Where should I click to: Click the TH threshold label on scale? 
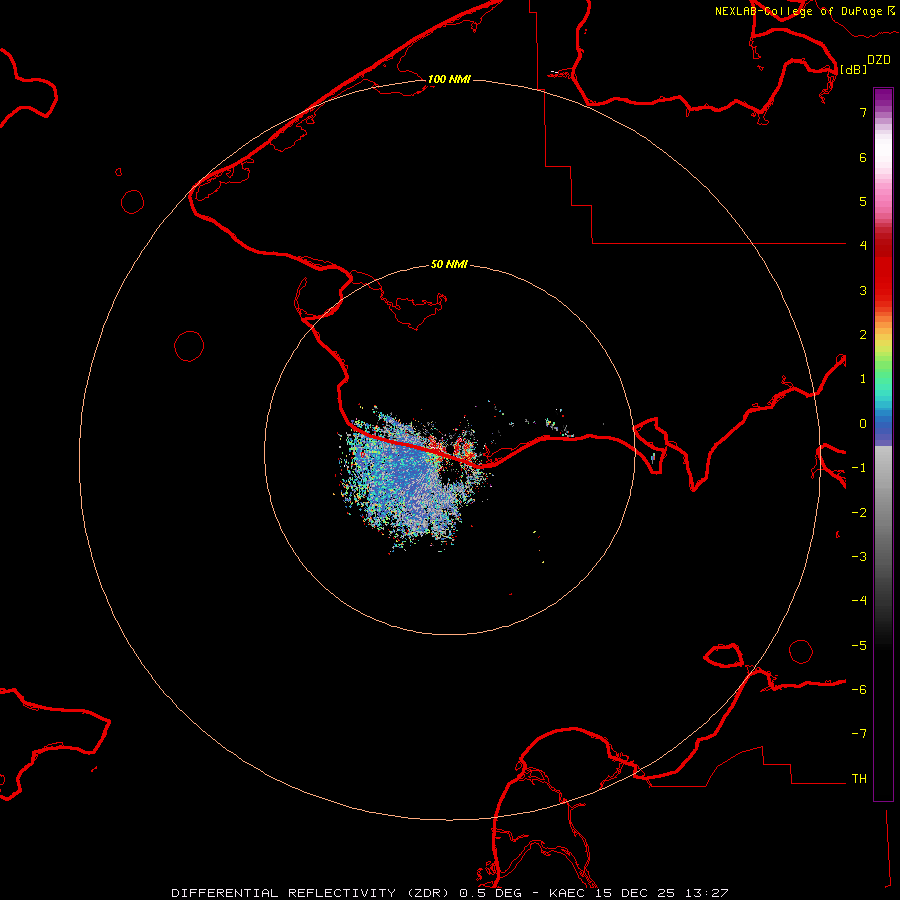pyautogui.click(x=859, y=779)
